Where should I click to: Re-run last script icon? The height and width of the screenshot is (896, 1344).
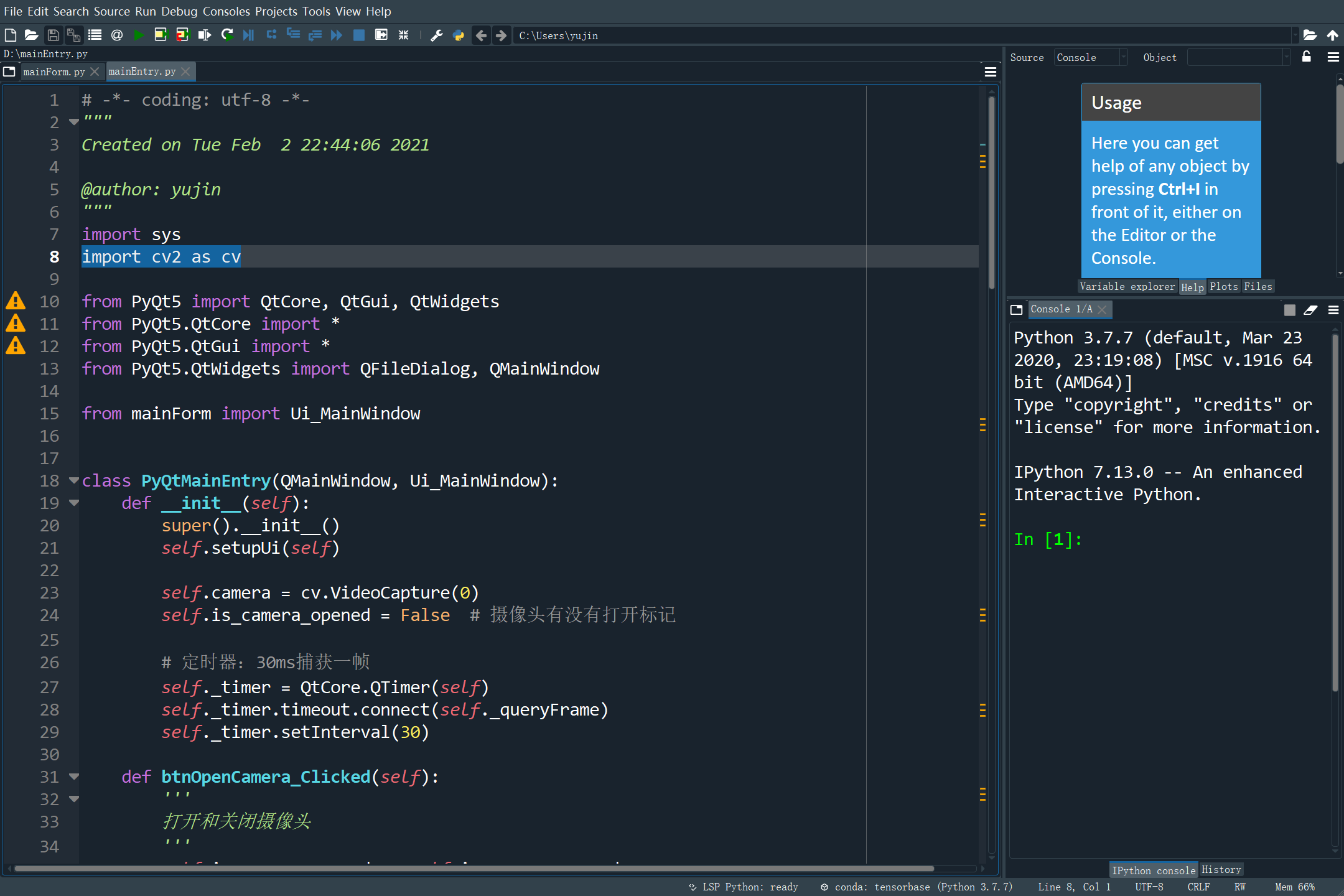pyautogui.click(x=227, y=35)
